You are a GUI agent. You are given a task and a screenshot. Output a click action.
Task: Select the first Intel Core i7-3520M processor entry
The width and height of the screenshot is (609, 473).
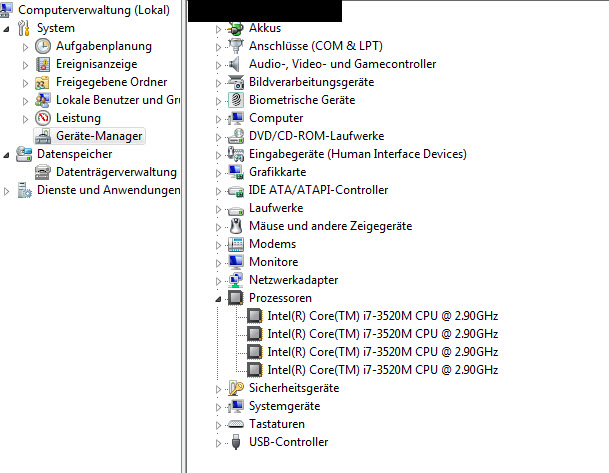pyautogui.click(x=383, y=316)
